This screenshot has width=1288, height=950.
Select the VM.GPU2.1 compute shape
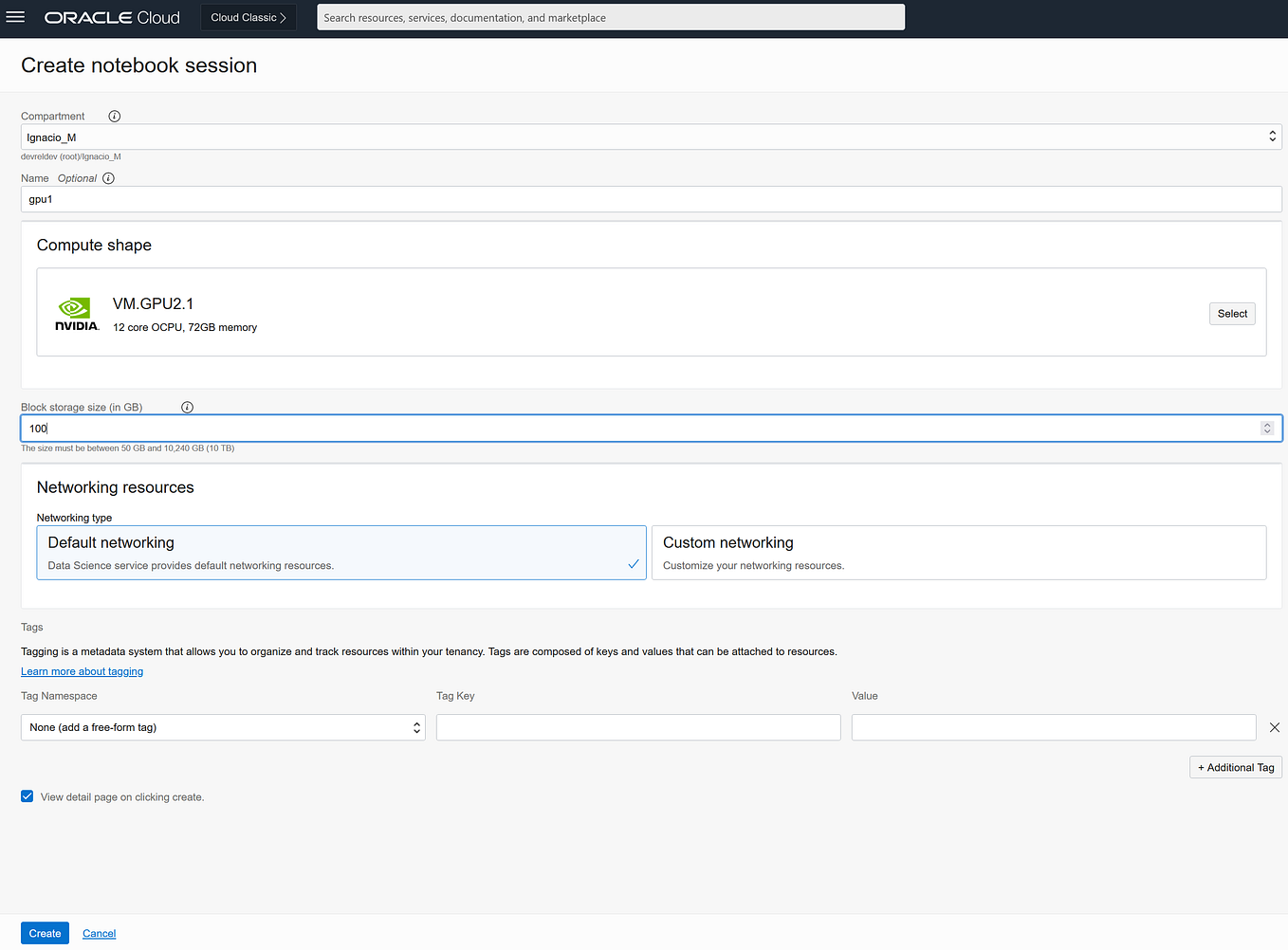pos(1231,313)
